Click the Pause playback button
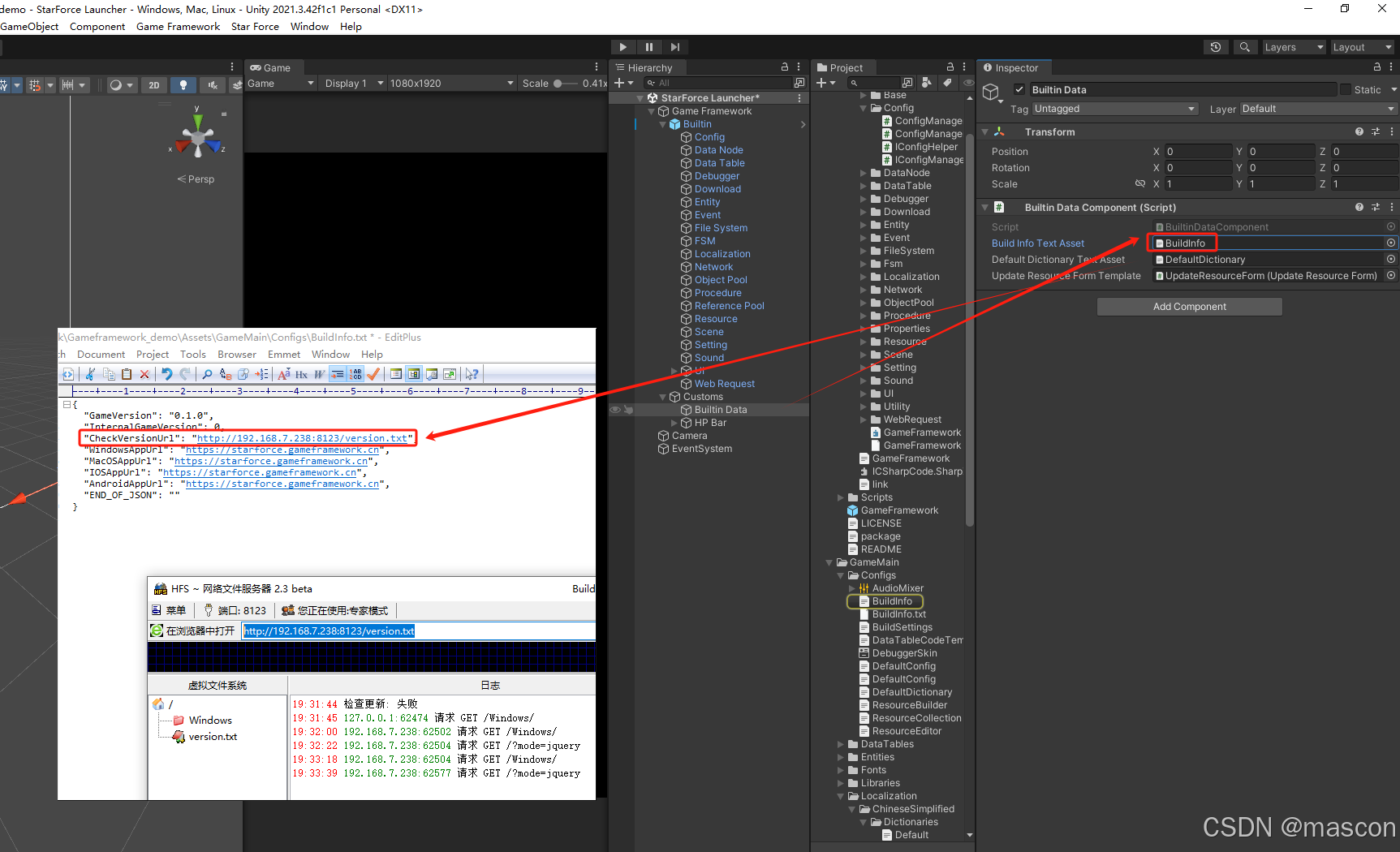This screenshot has height=852, width=1400. (649, 46)
